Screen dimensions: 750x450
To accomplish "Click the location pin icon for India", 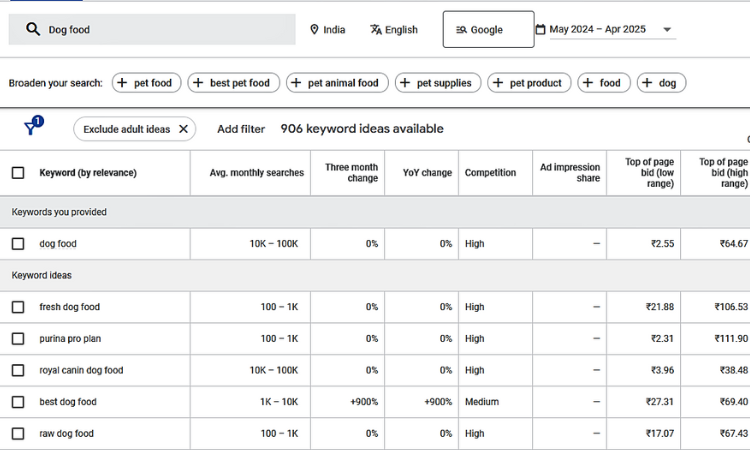I will point(314,30).
